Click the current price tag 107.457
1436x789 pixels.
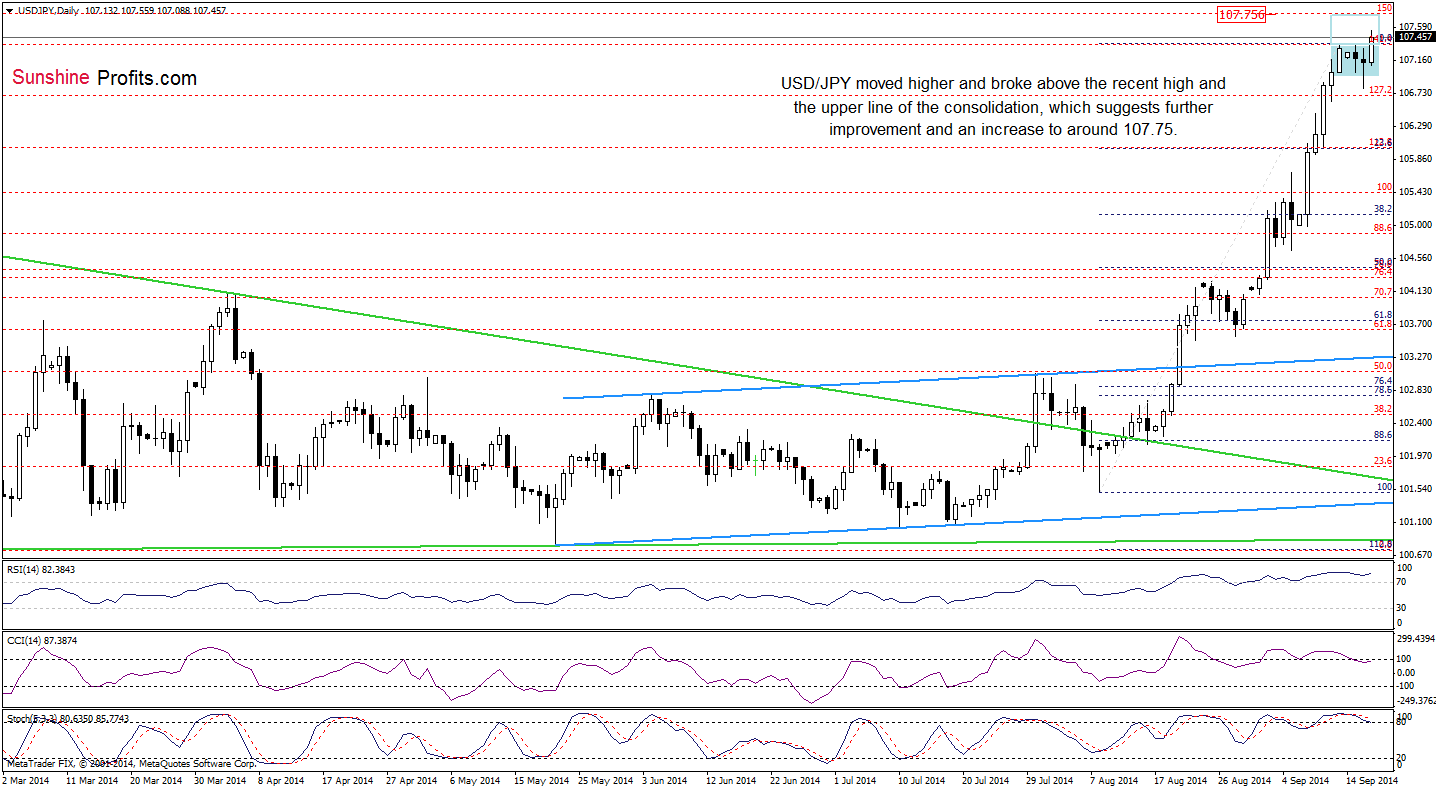[1416, 37]
